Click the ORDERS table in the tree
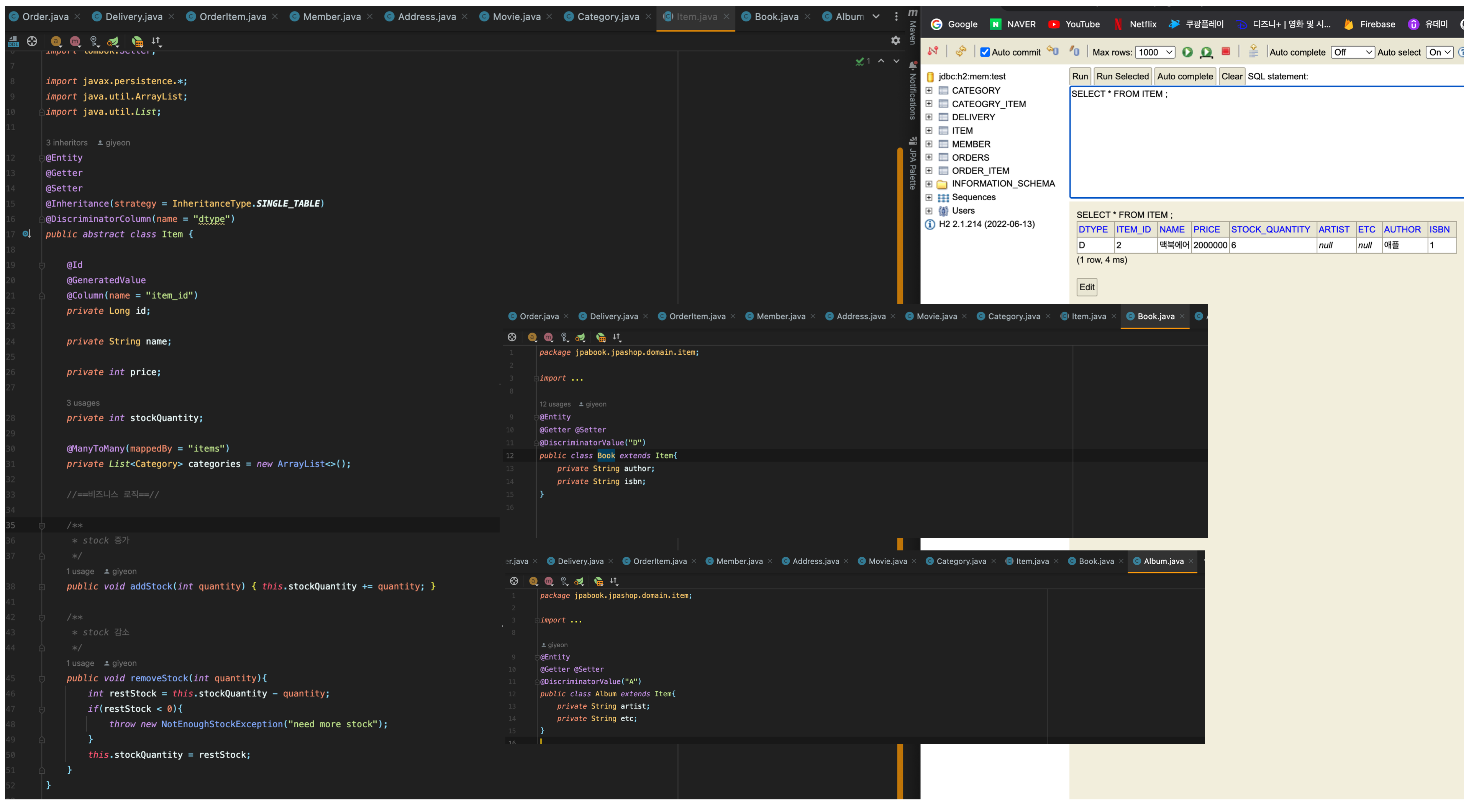 970,157
